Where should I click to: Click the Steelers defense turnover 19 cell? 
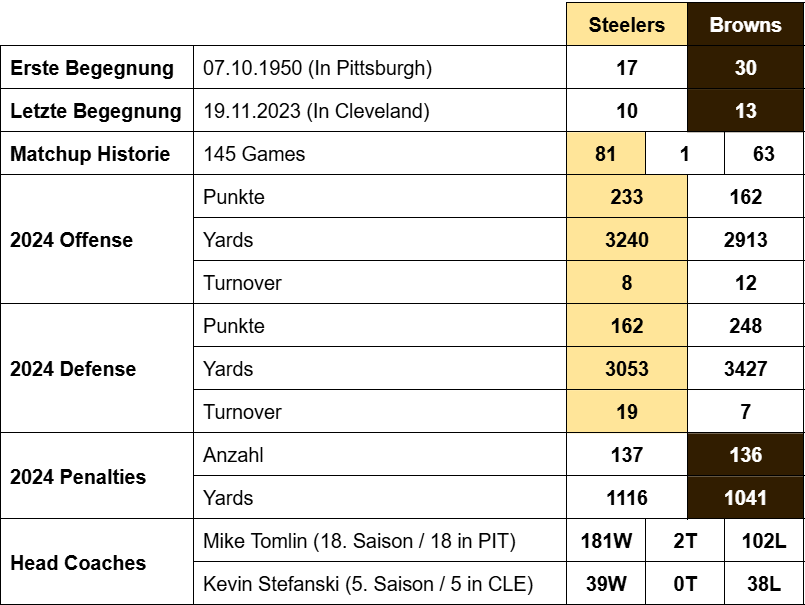[x=627, y=412]
